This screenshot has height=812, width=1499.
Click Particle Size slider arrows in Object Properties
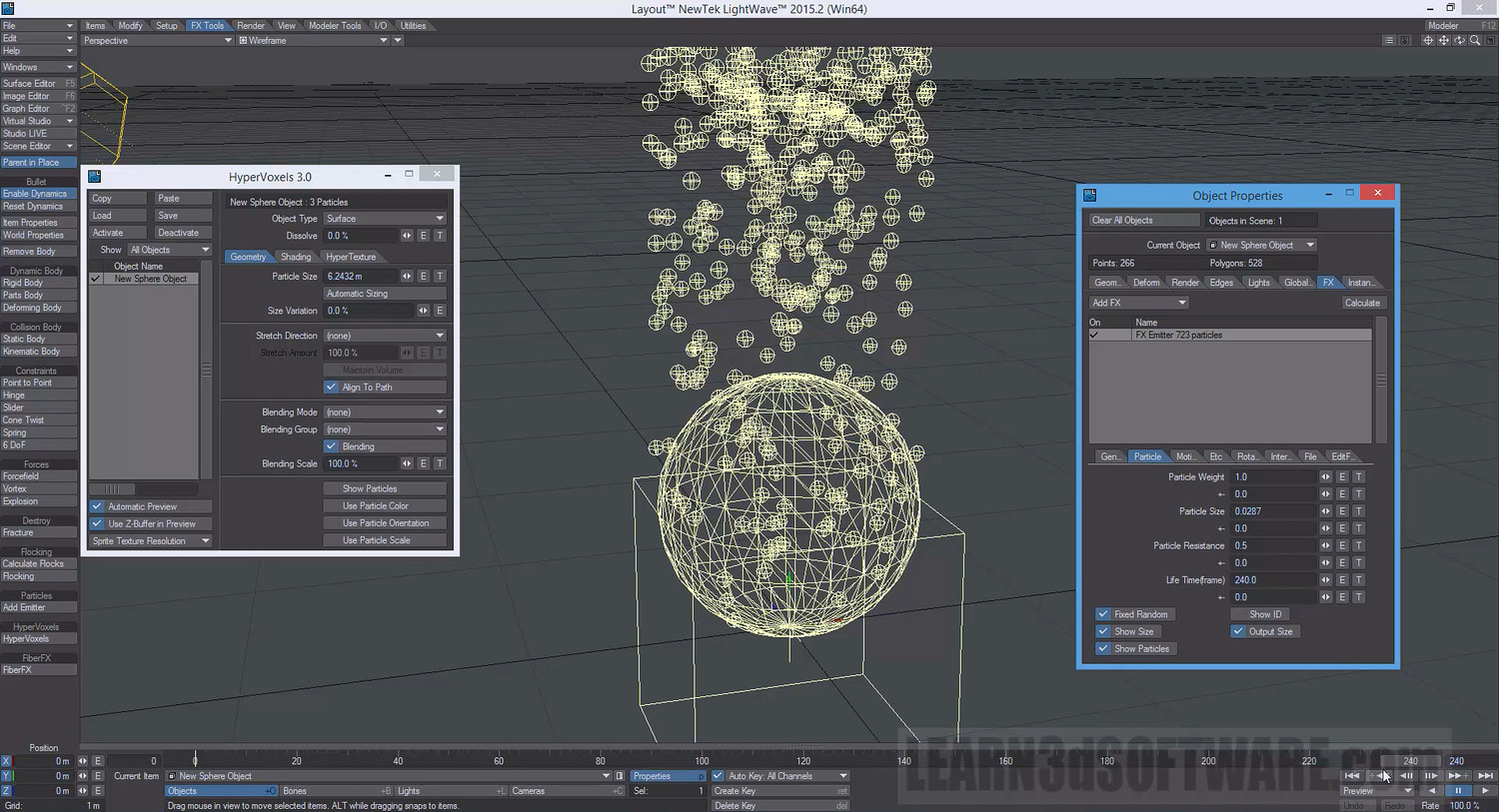[1325, 511]
